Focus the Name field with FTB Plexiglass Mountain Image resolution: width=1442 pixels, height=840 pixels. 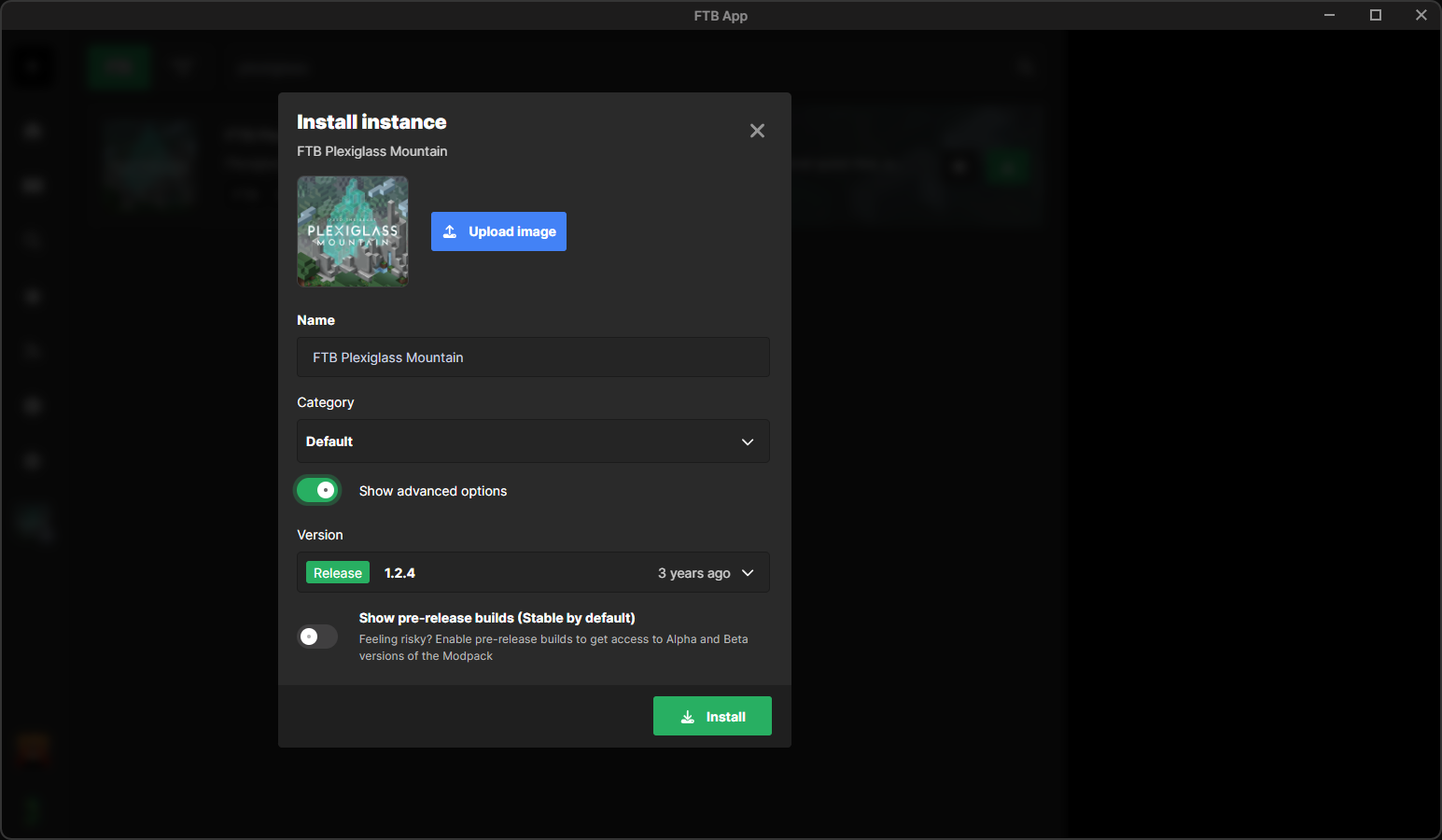pyautogui.click(x=533, y=357)
